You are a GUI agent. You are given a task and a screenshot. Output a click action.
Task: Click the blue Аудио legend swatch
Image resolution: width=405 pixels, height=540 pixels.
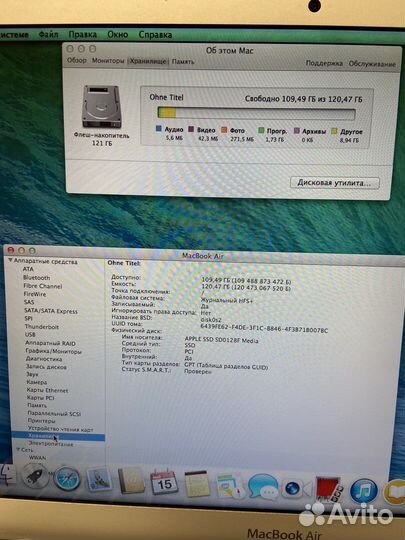click(158, 129)
